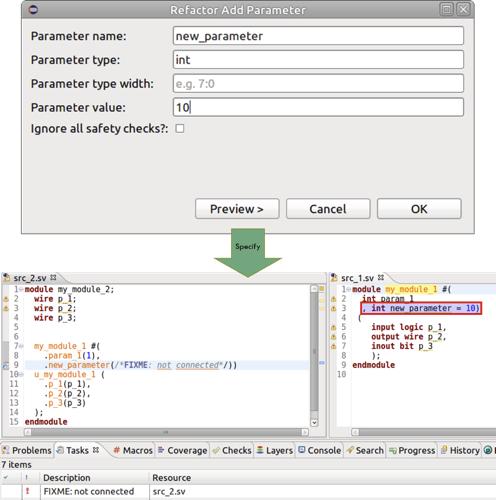Collapse the fold marker at line 7
Viewport: 496px width, 500px height.
[x=21, y=346]
